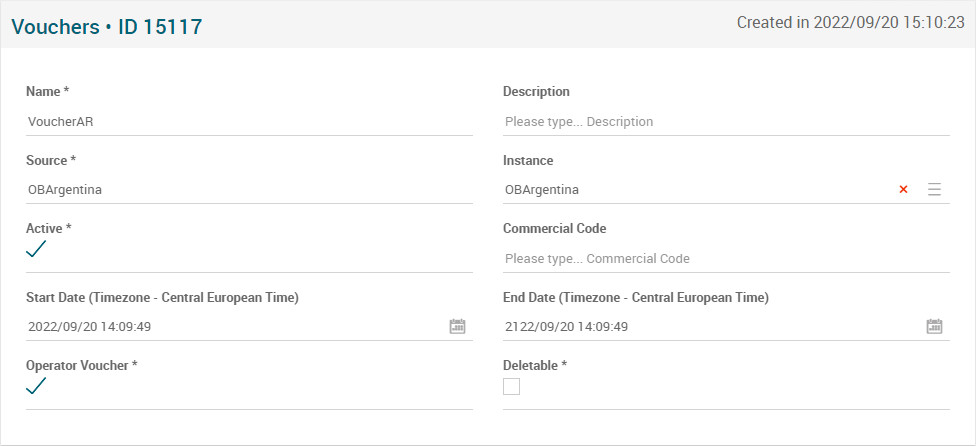Image resolution: width=976 pixels, height=446 pixels.
Task: Select the Source field with OBArgentina
Action: (248, 190)
